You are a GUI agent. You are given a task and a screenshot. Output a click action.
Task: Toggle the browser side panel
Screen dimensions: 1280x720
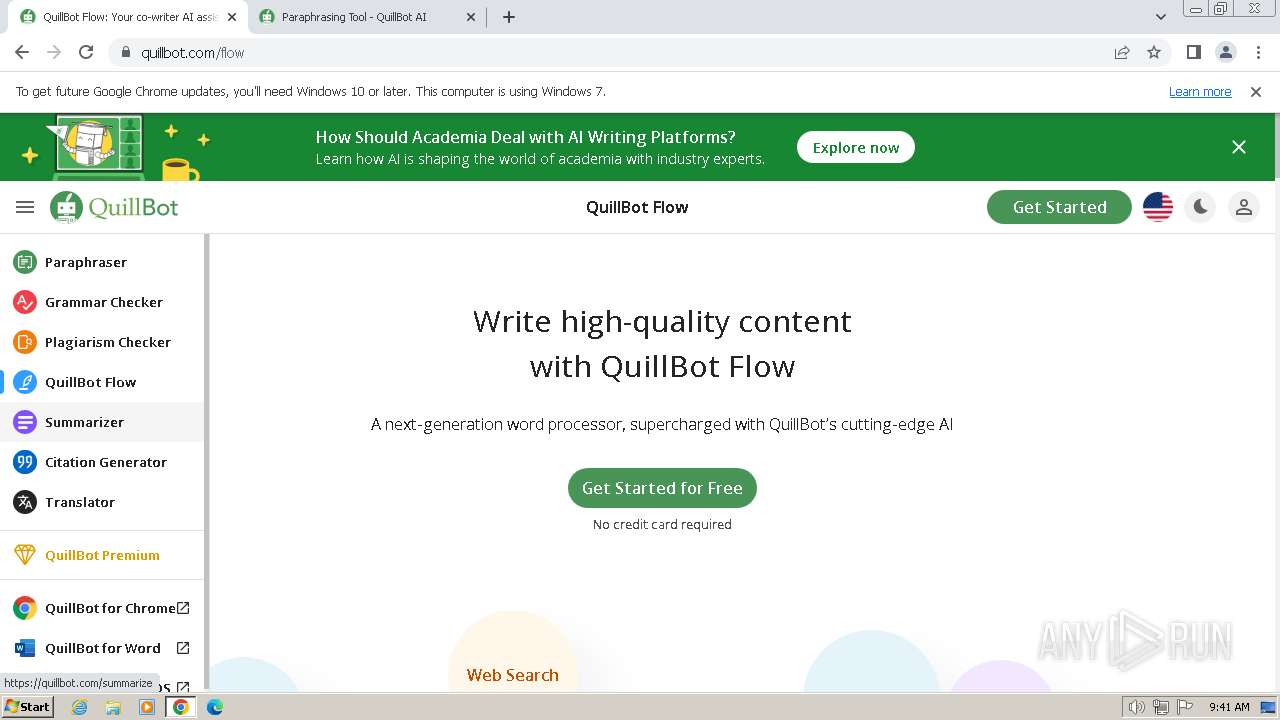pyautogui.click(x=1194, y=53)
